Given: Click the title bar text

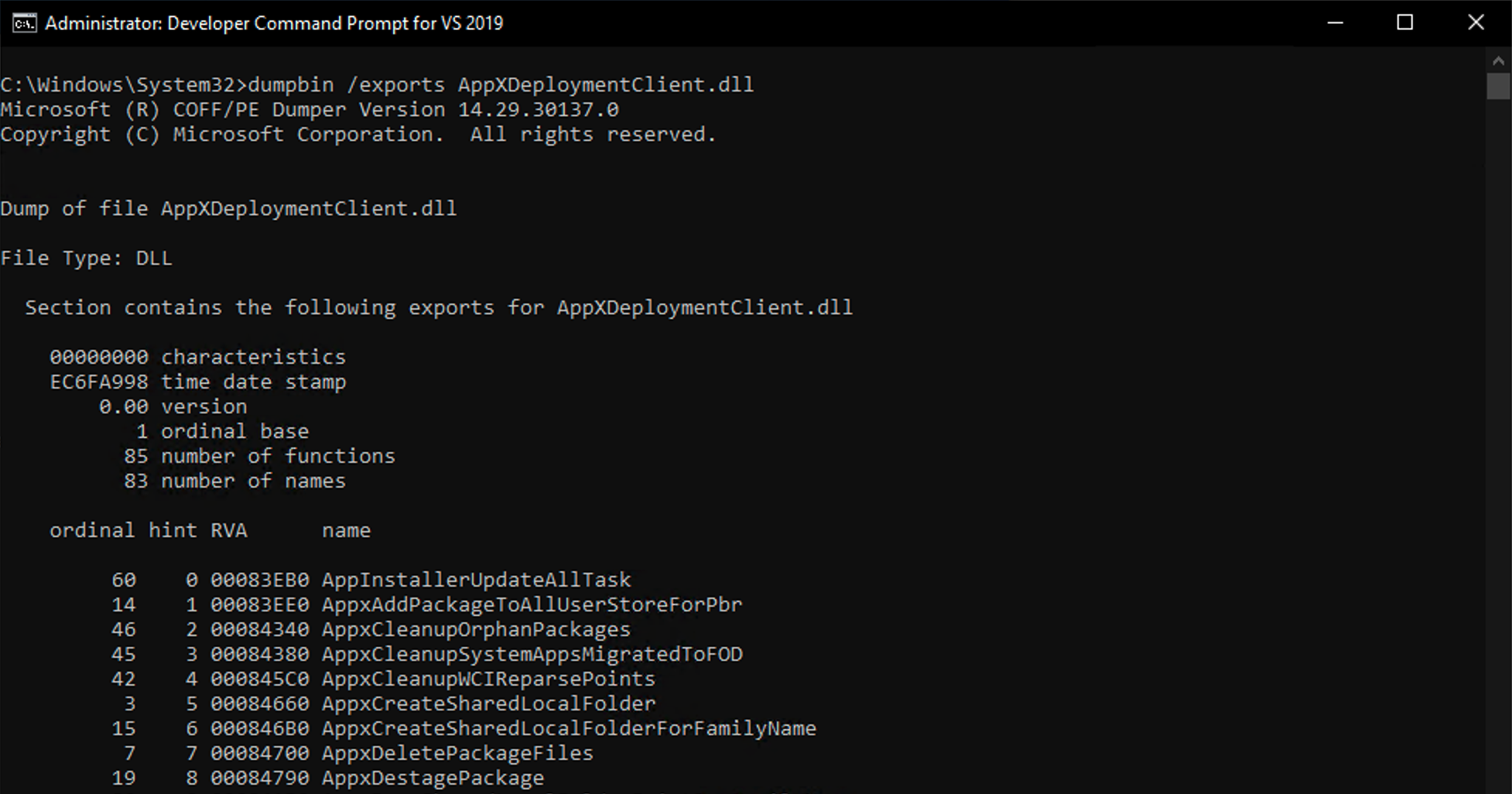Looking at the screenshot, I should 275,22.
